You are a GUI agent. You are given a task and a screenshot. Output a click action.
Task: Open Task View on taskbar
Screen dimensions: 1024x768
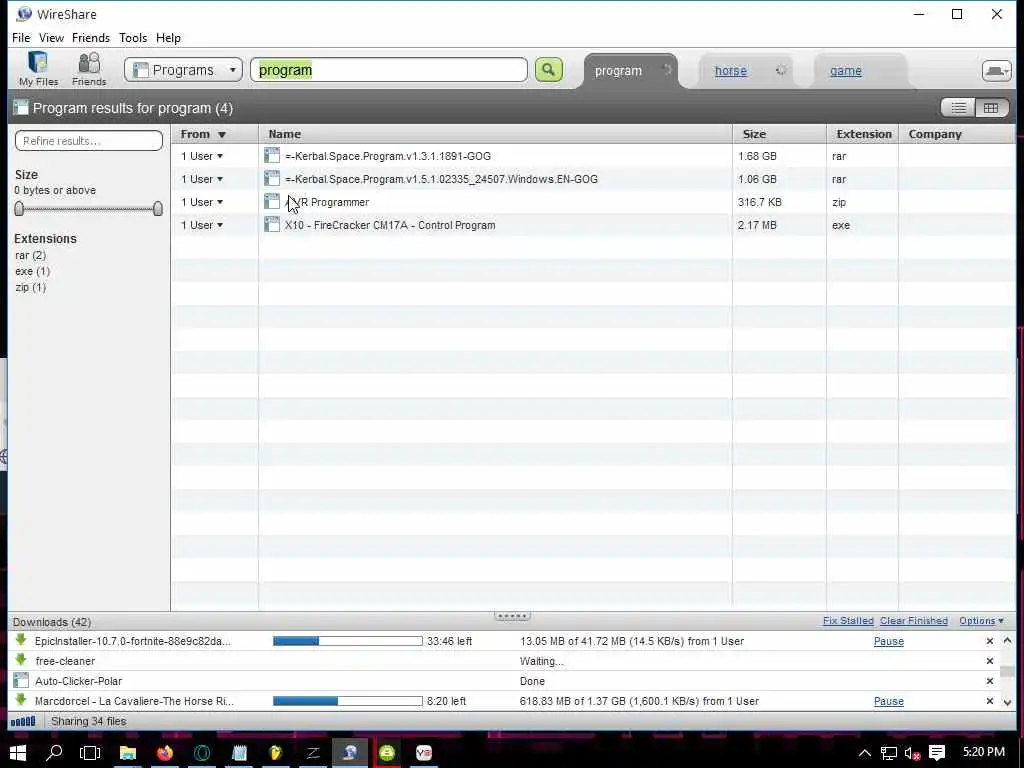click(x=90, y=753)
